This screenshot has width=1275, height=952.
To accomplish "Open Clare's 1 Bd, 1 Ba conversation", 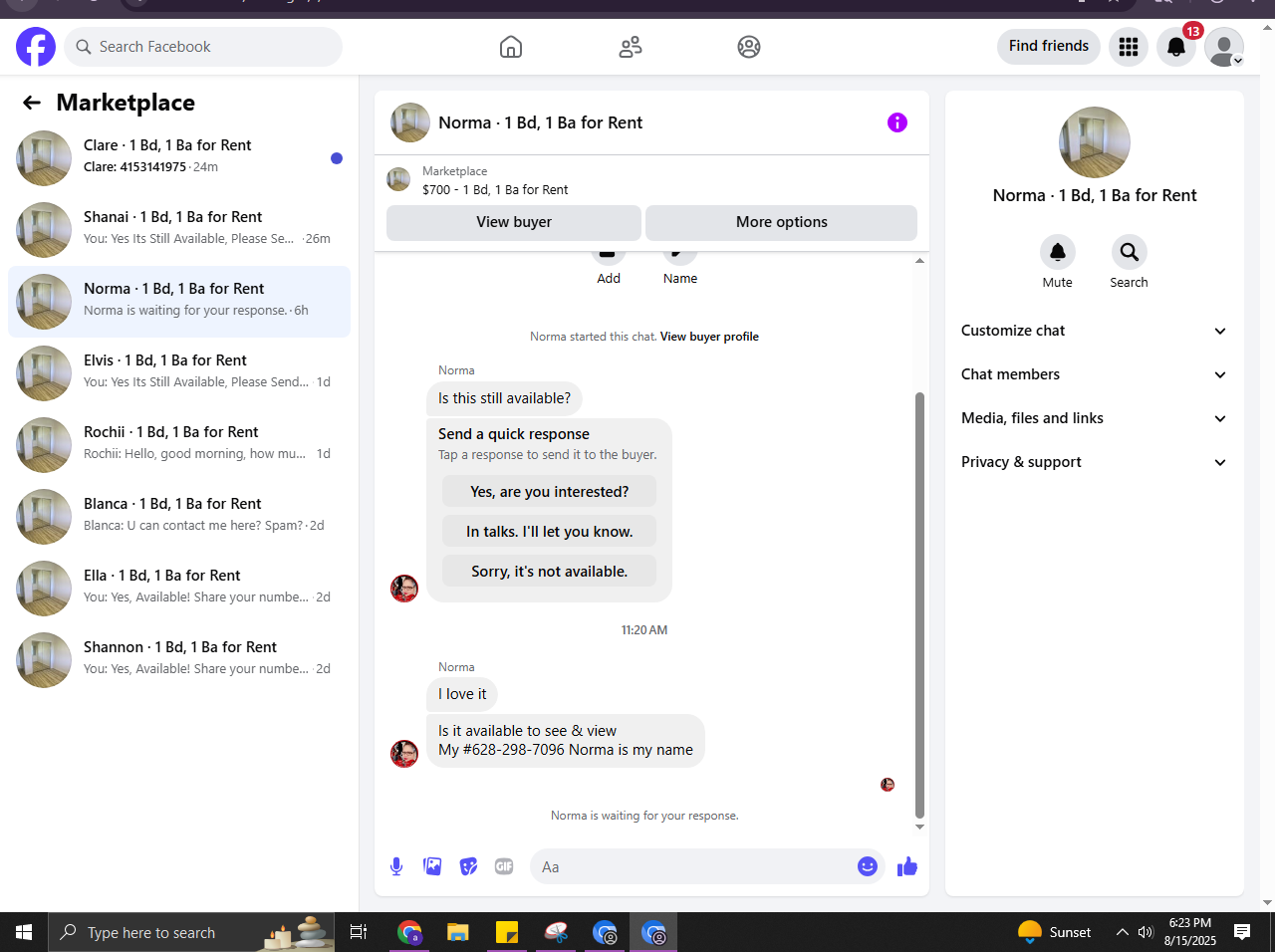I will [x=179, y=158].
